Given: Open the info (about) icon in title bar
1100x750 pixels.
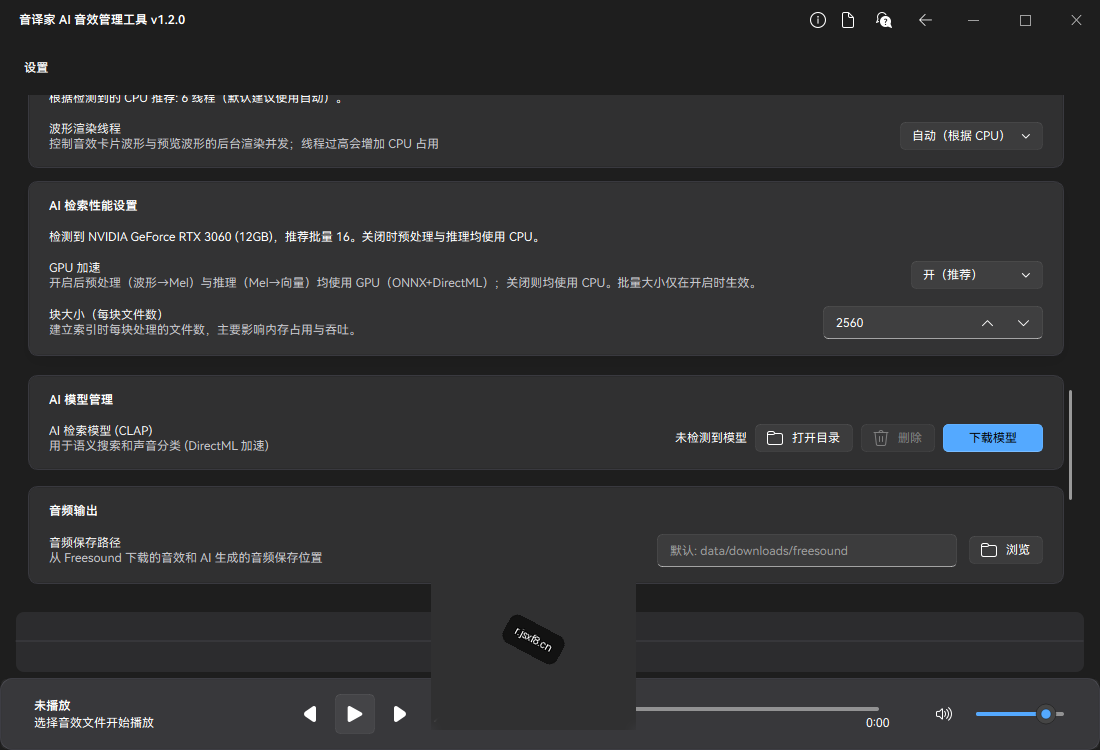Looking at the screenshot, I should point(817,20).
